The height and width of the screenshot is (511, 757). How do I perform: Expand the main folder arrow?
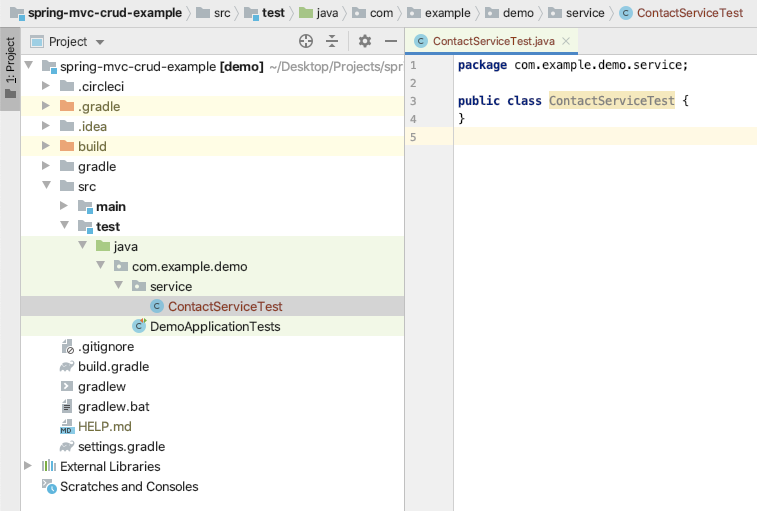pos(64,206)
